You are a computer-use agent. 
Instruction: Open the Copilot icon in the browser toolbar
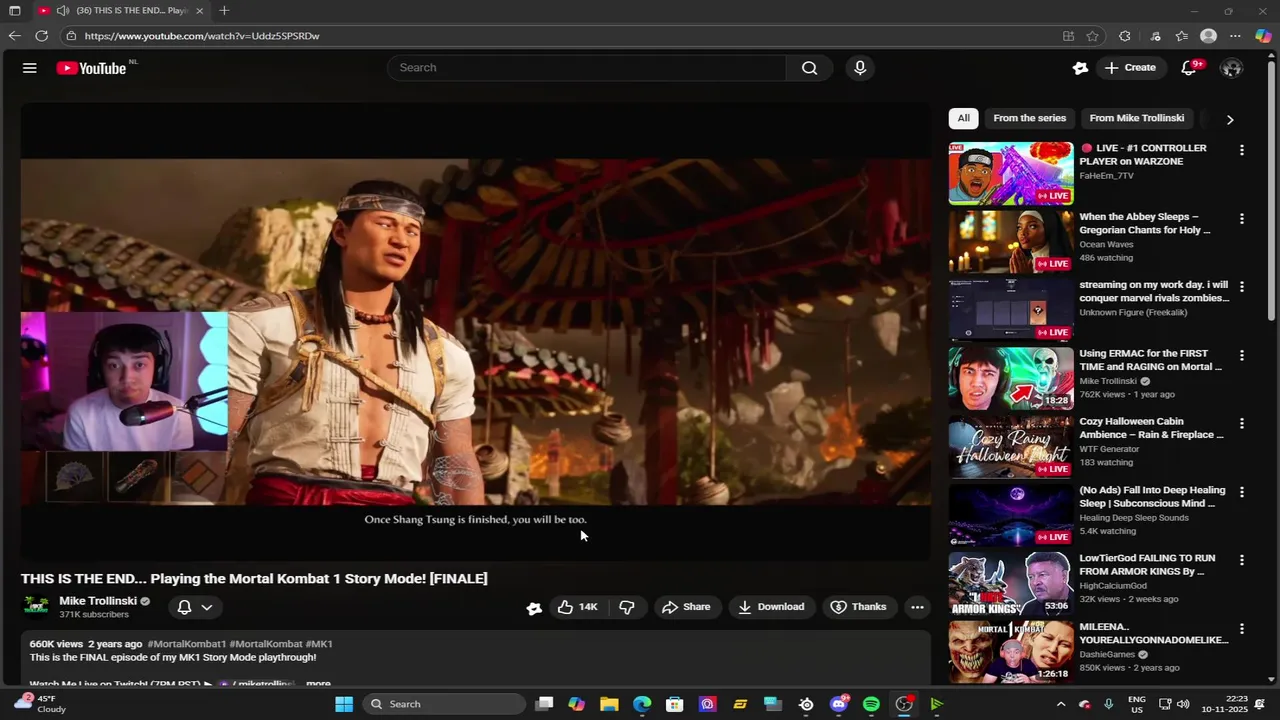1263,36
